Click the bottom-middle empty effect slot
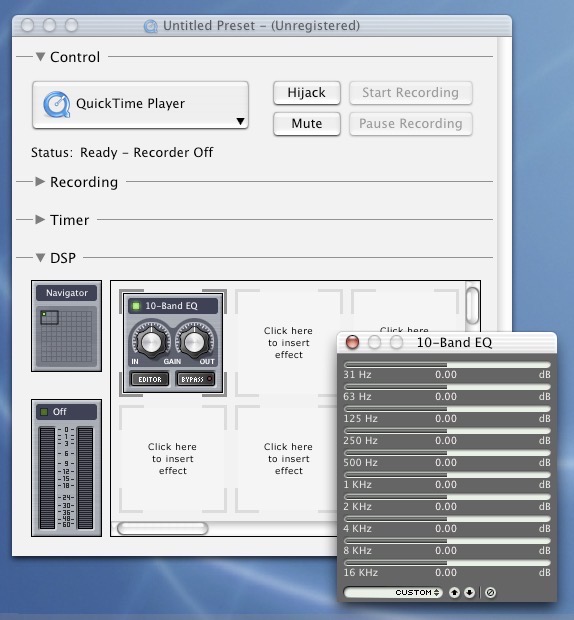Viewport: 574px width, 620px height. click(x=287, y=459)
